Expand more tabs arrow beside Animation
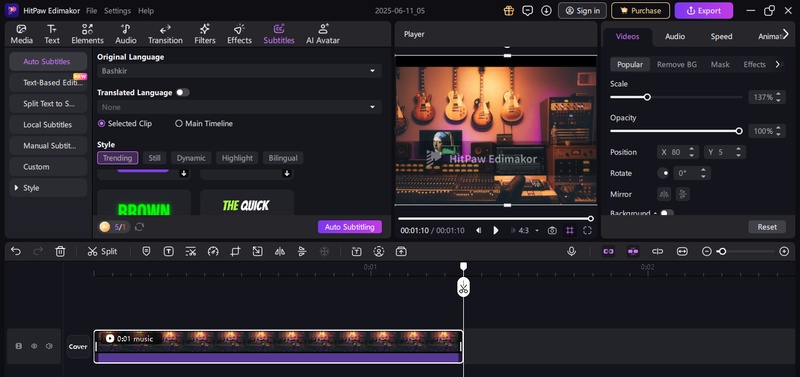The height and width of the screenshot is (377, 800). click(785, 34)
